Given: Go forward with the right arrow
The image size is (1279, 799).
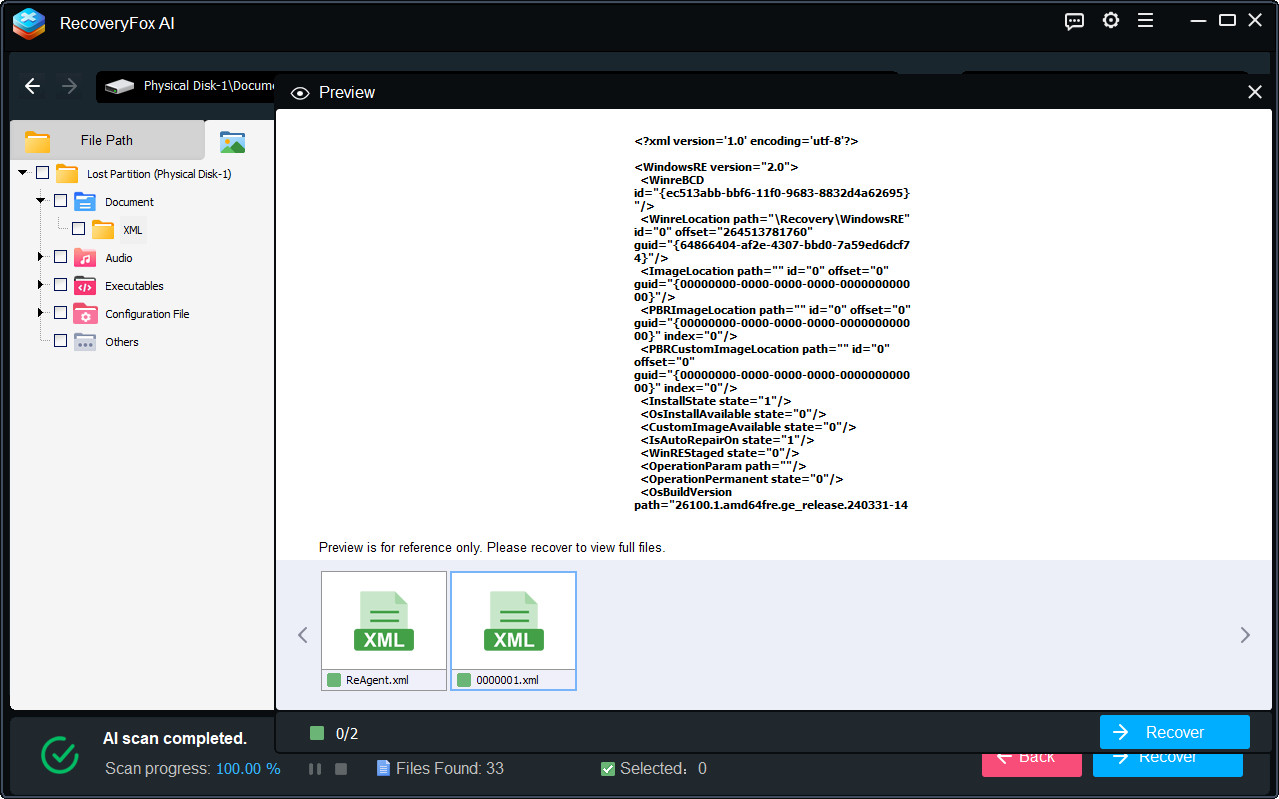Looking at the screenshot, I should 69,86.
